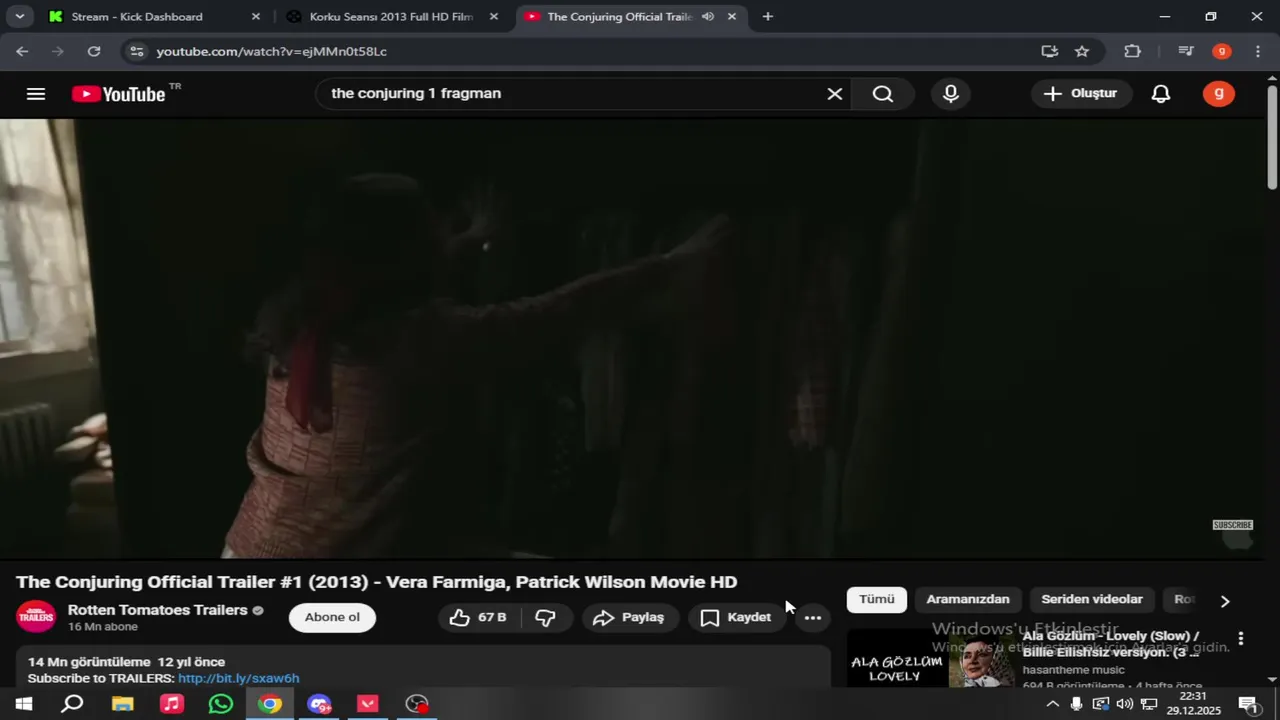Image resolution: width=1280 pixels, height=720 pixels.
Task: Click the page vertical scrollbar thumb
Action: point(1272,137)
